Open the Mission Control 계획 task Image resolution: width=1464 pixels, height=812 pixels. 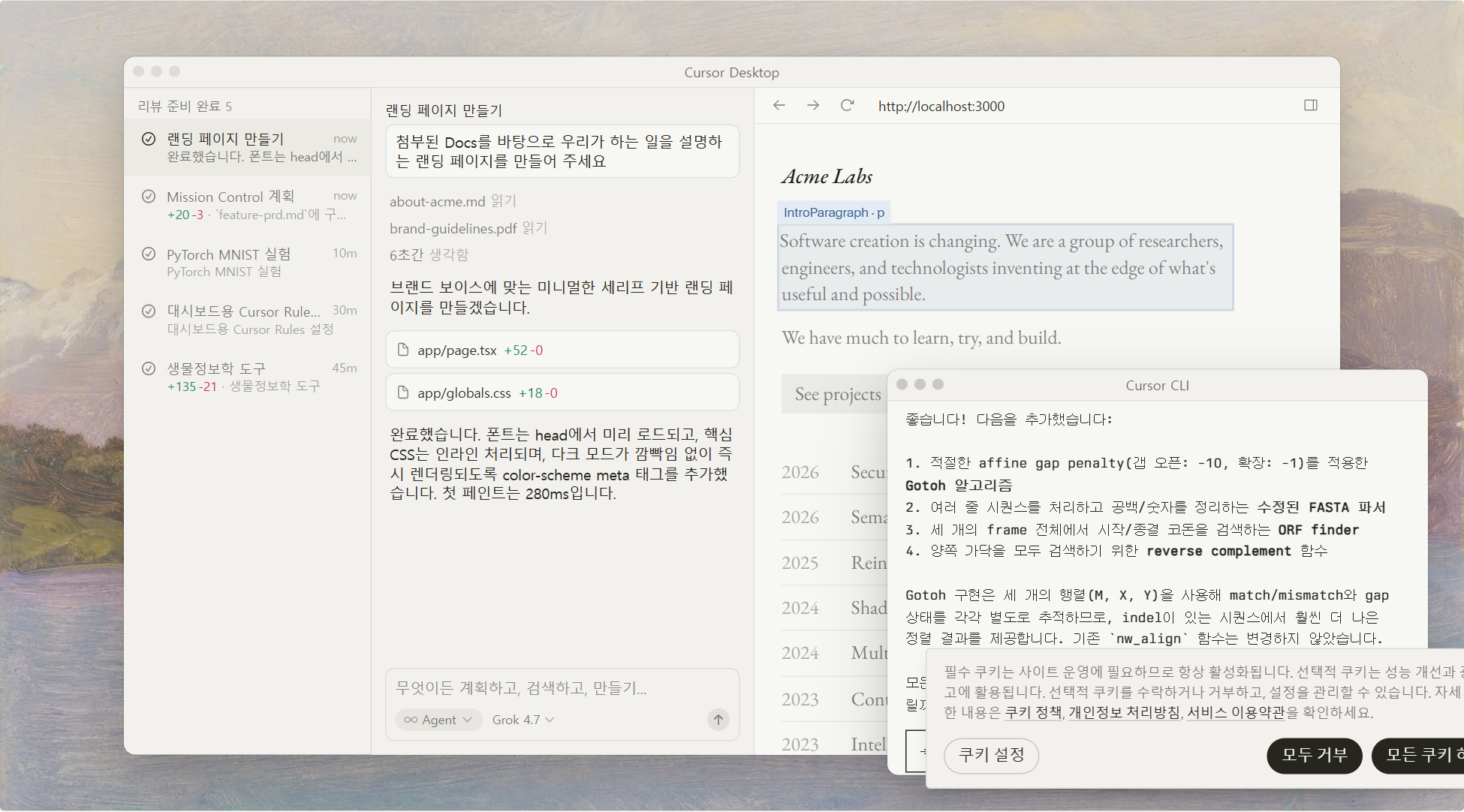click(248, 205)
